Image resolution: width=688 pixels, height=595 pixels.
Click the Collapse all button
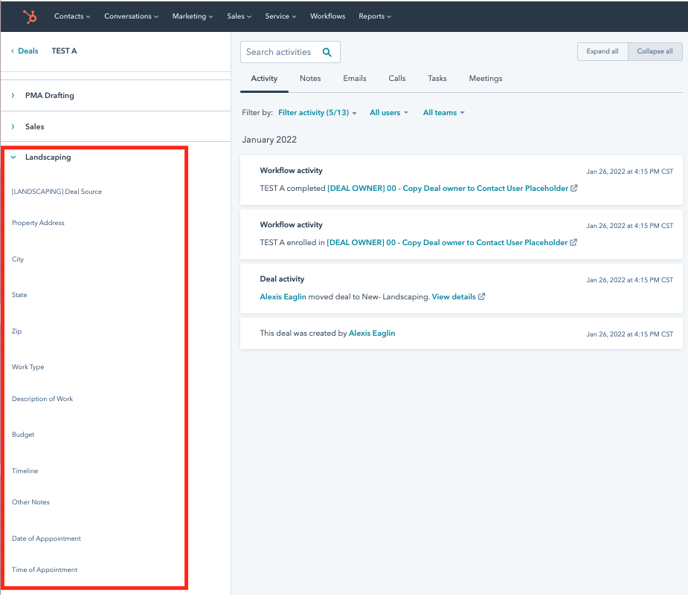coord(655,51)
